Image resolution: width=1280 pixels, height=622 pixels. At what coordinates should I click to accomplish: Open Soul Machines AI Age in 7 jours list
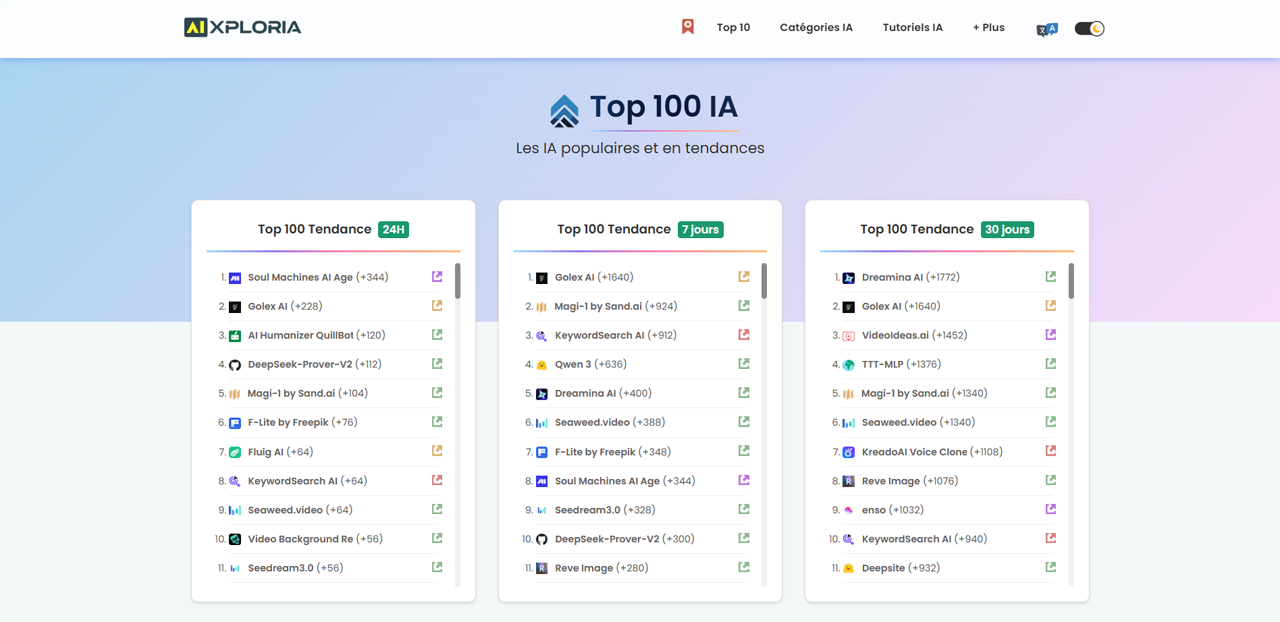[607, 481]
